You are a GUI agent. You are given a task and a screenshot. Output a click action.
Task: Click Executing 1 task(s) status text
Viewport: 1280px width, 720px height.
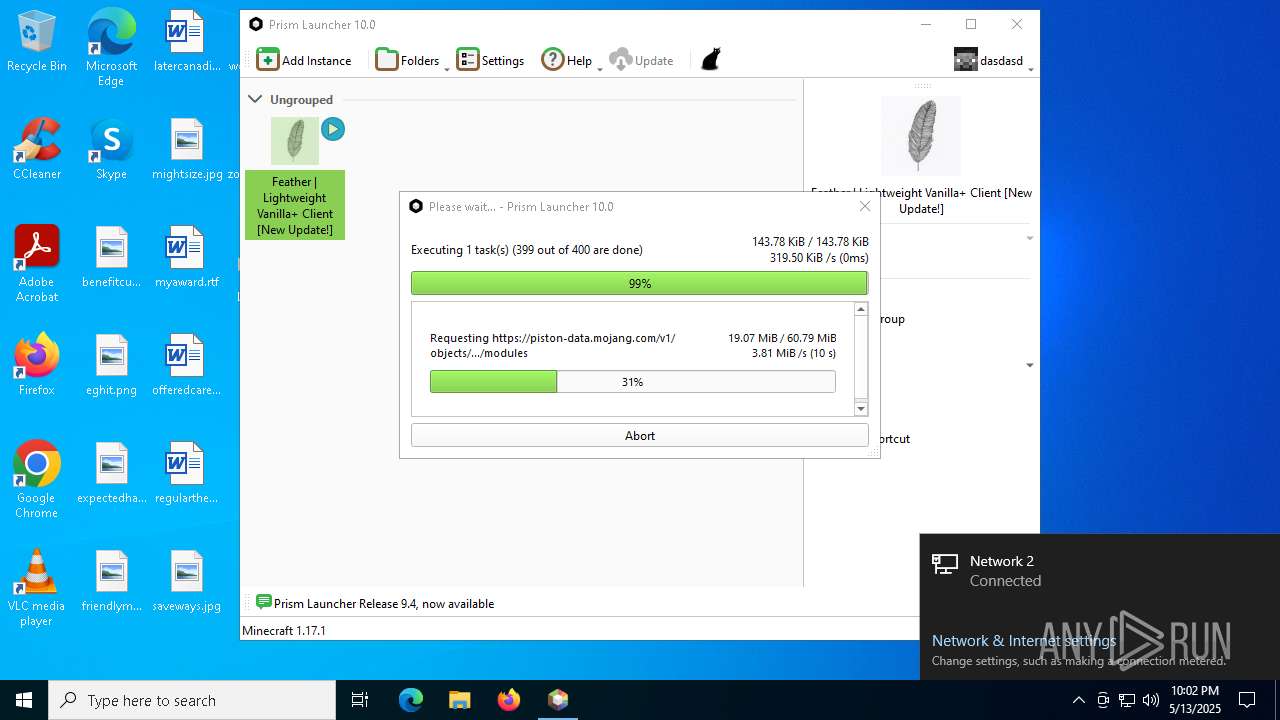(527, 250)
